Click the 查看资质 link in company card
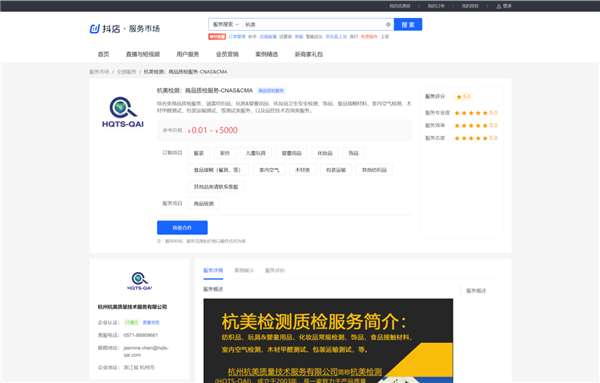Image resolution: width=600 pixels, height=383 pixels. 151,323
